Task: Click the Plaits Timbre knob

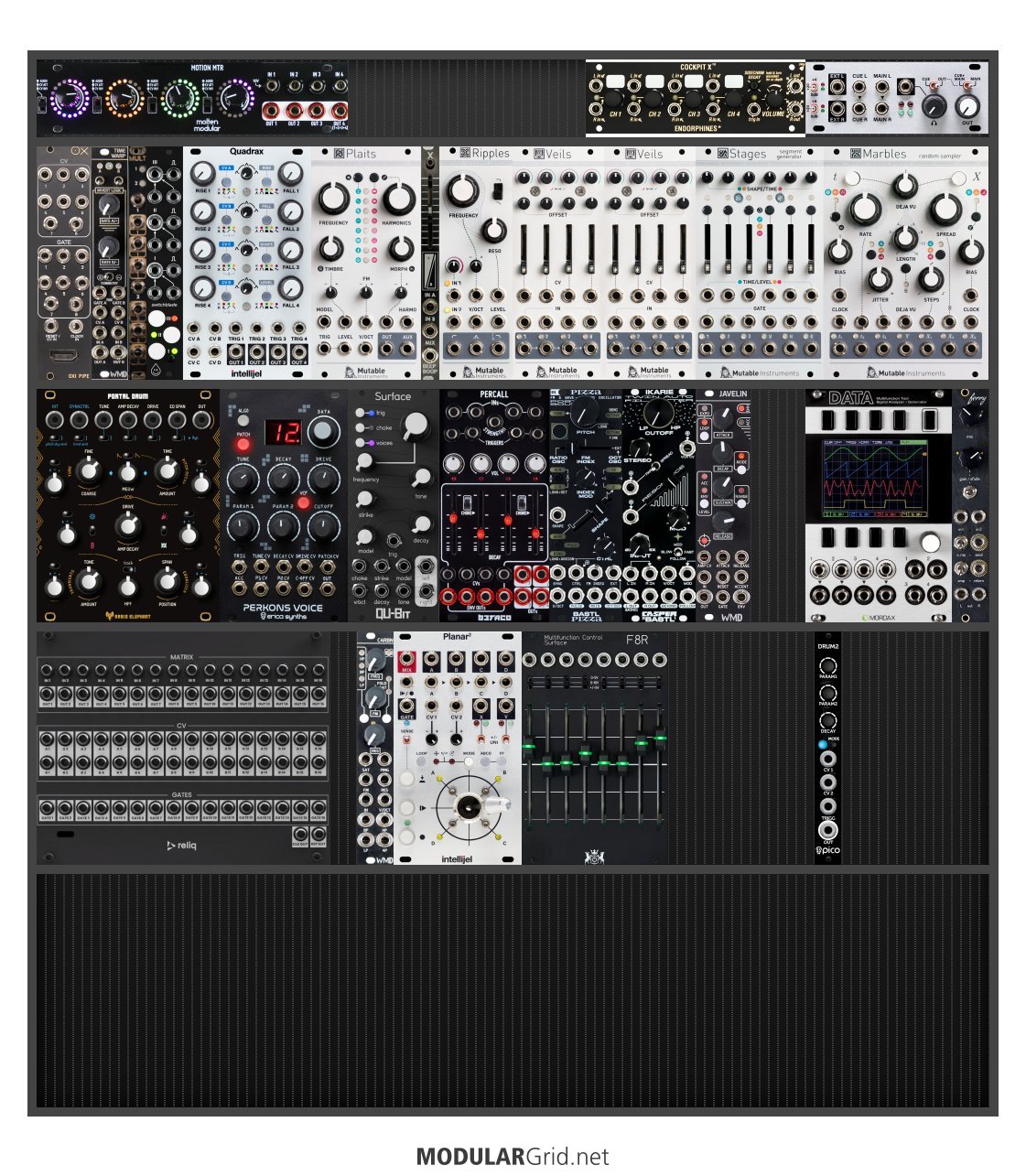Action: [331, 248]
